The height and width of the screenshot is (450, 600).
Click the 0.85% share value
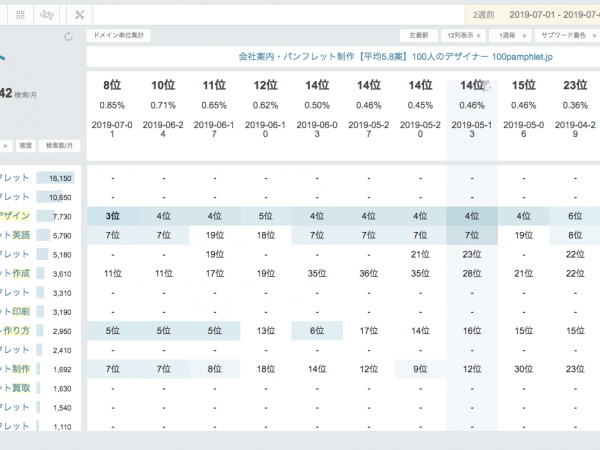(x=112, y=105)
